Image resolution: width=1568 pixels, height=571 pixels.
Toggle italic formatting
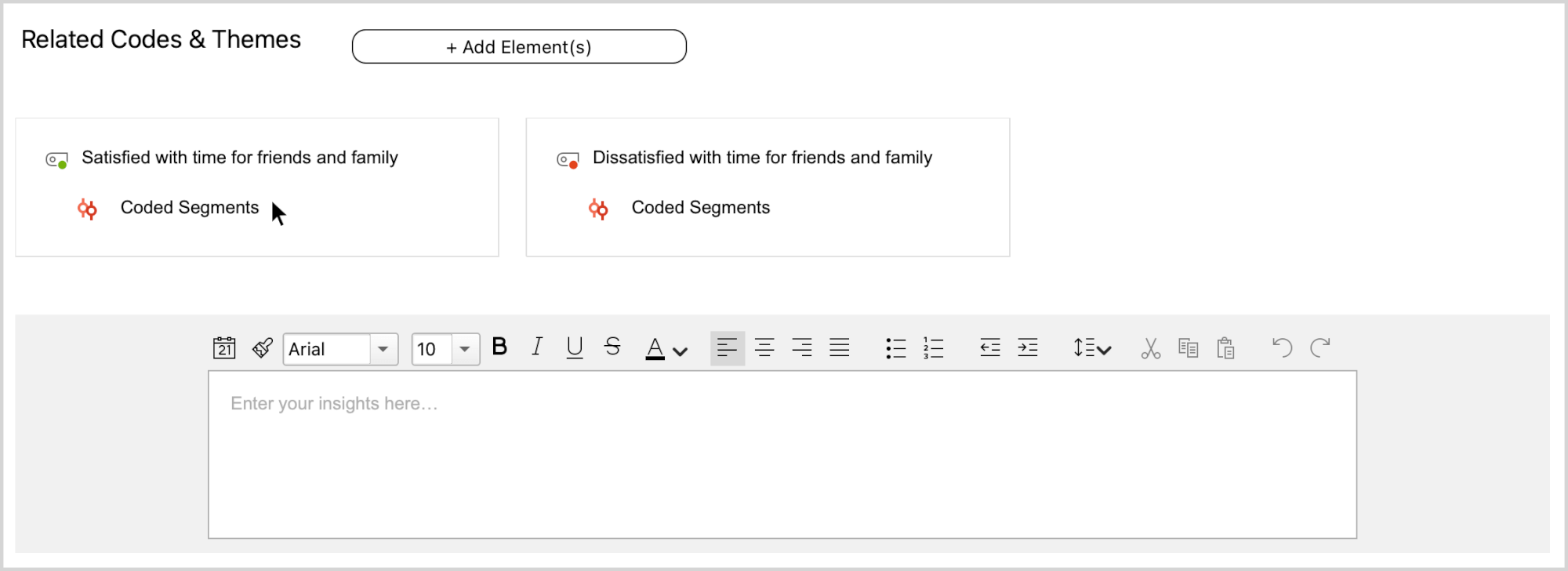pos(537,347)
